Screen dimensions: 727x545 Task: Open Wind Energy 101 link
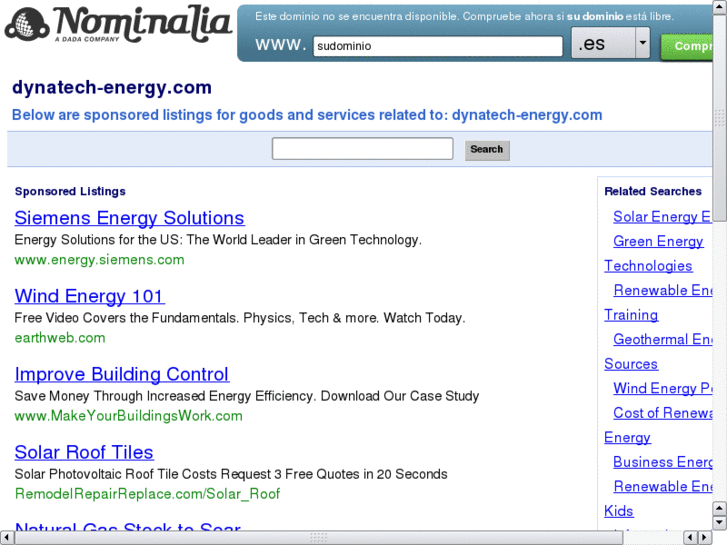tap(89, 296)
